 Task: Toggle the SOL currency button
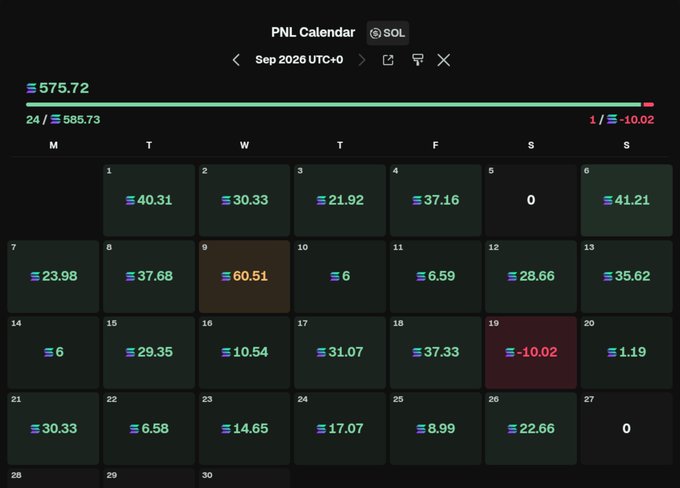(x=388, y=33)
